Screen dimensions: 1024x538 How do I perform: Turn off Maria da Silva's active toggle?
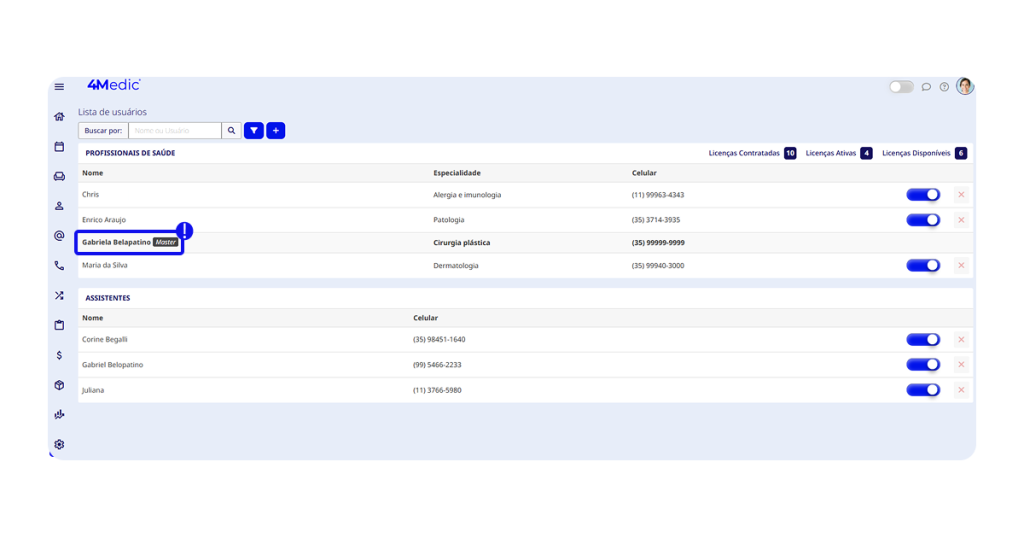click(922, 266)
